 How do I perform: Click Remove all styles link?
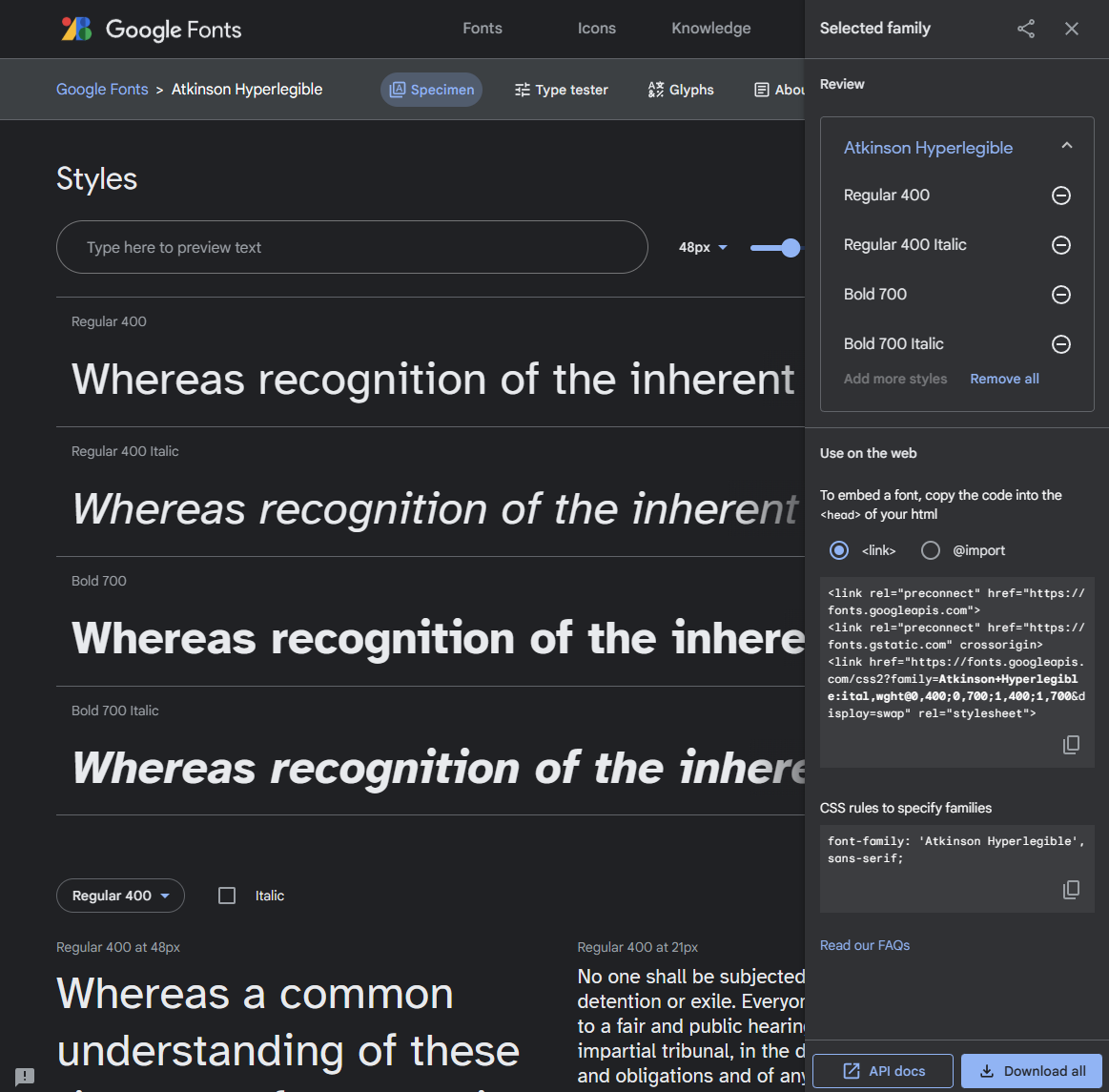pos(1004,379)
